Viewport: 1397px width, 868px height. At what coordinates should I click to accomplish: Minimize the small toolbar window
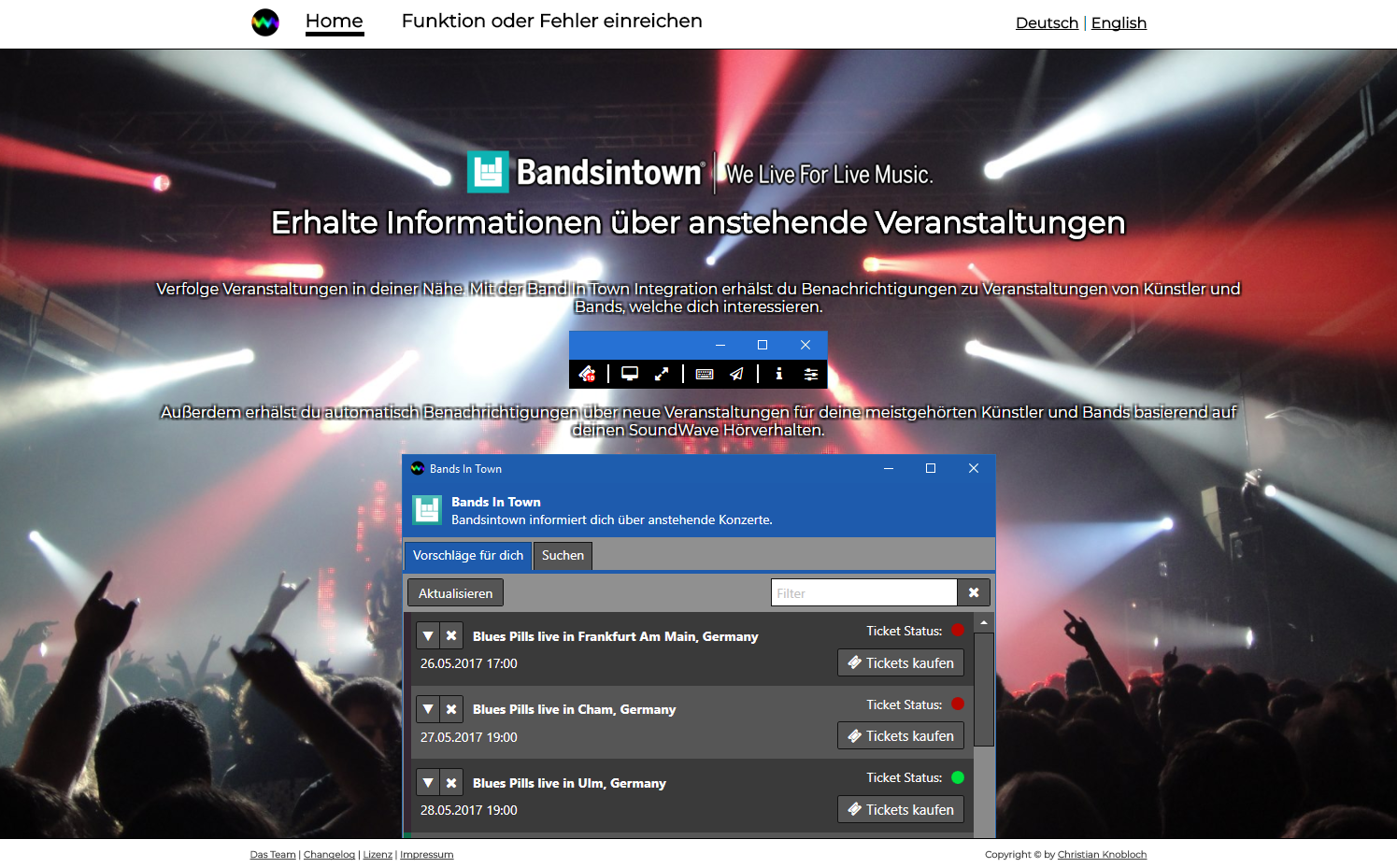coord(720,345)
